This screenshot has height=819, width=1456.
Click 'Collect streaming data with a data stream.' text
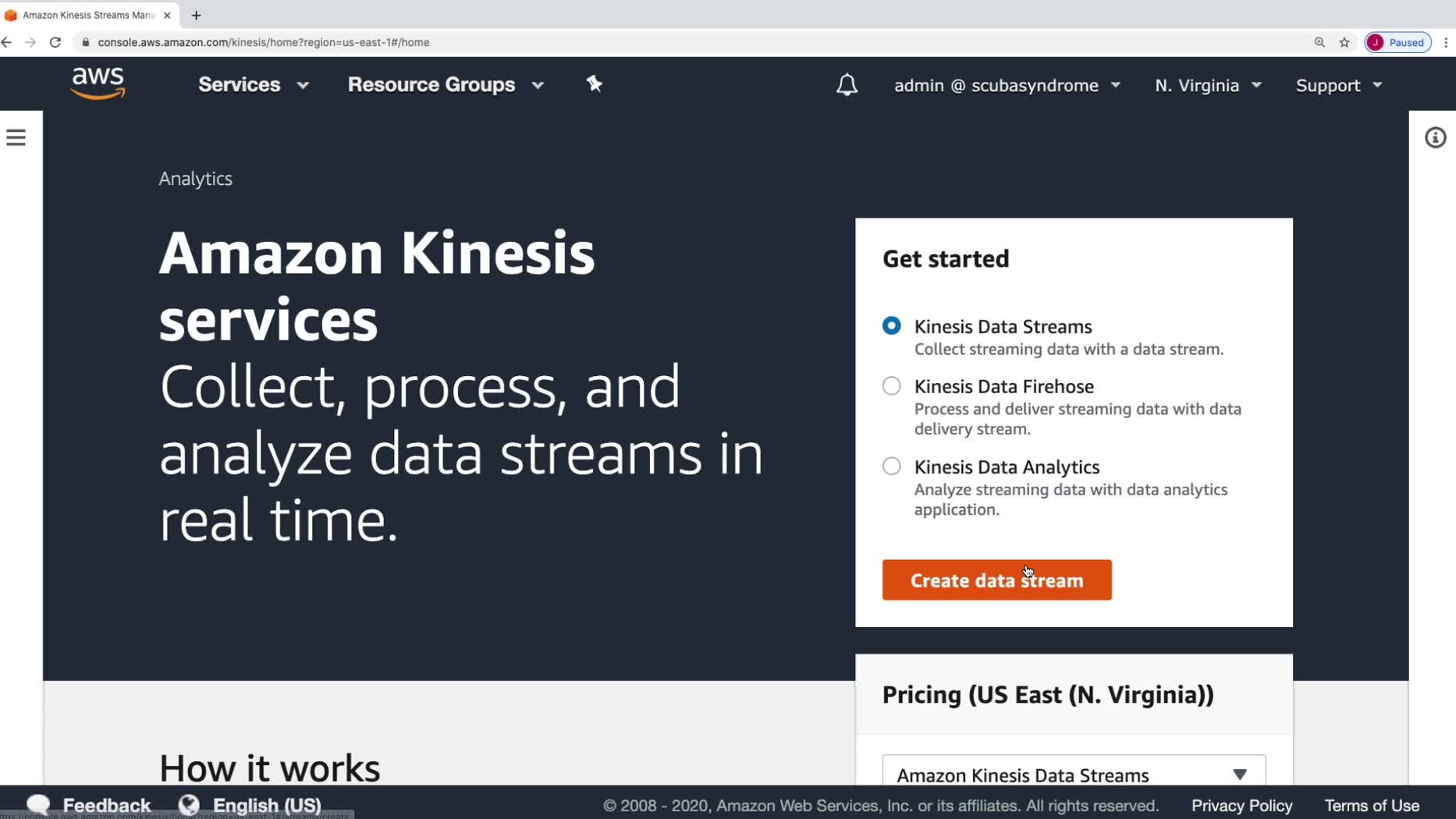click(1069, 349)
